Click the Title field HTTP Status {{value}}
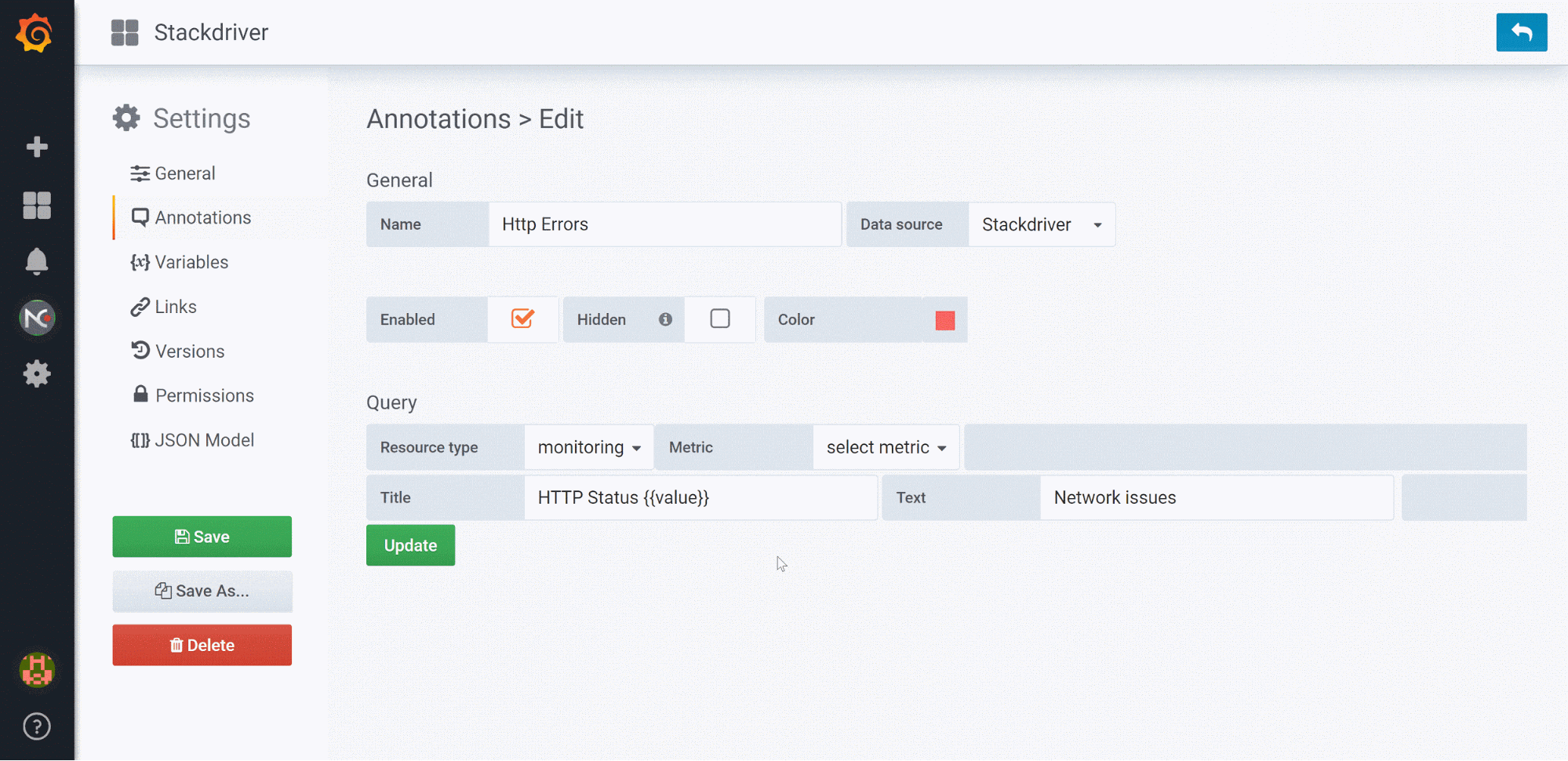The height and width of the screenshot is (761, 1568). 700,497
